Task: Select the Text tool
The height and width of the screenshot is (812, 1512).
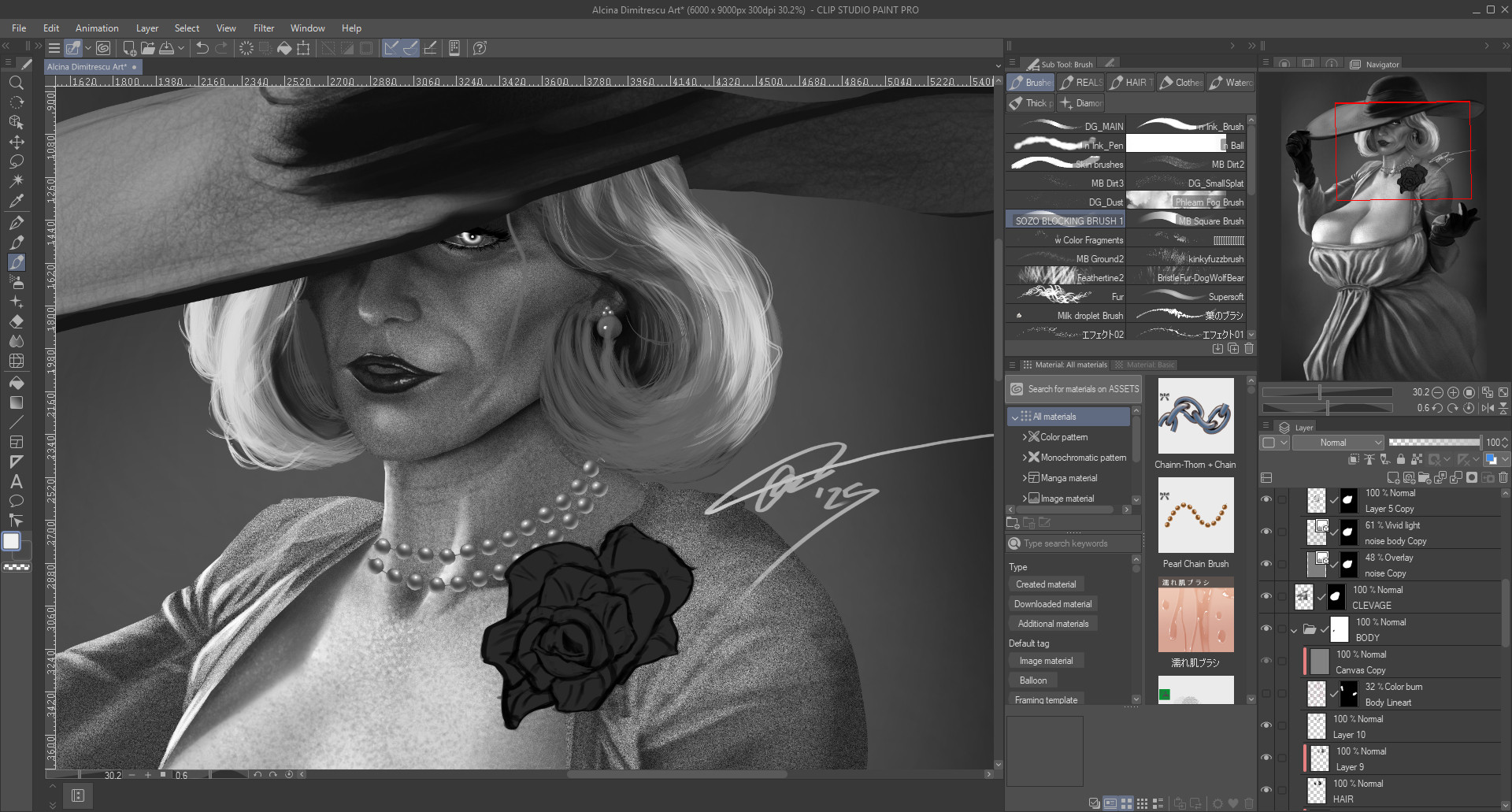Action: (x=16, y=481)
